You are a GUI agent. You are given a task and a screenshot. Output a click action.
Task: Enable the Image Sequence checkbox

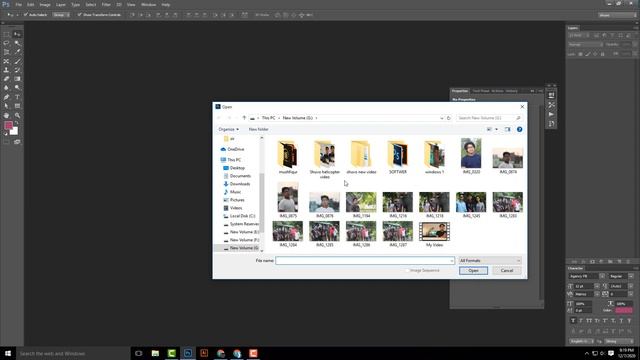pos(407,271)
